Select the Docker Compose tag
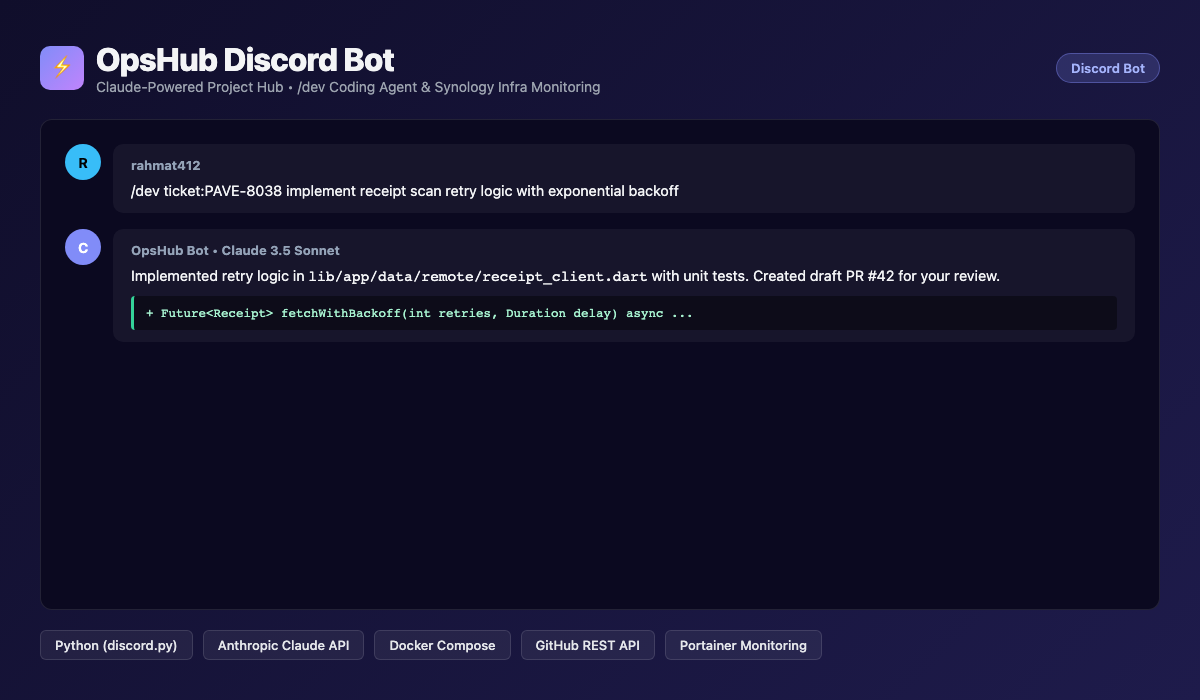 click(442, 645)
